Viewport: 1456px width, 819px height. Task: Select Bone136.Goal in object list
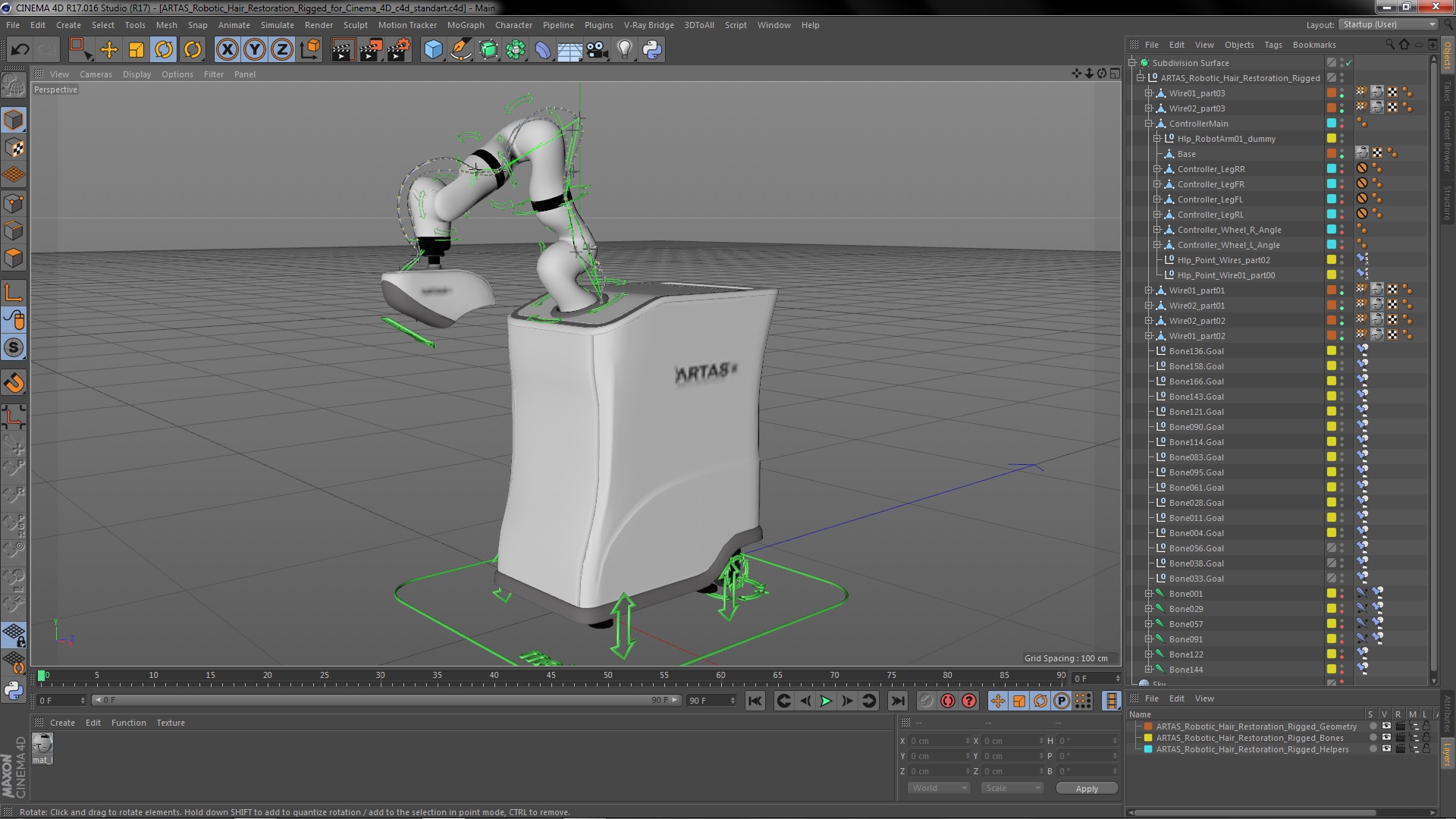(1196, 351)
